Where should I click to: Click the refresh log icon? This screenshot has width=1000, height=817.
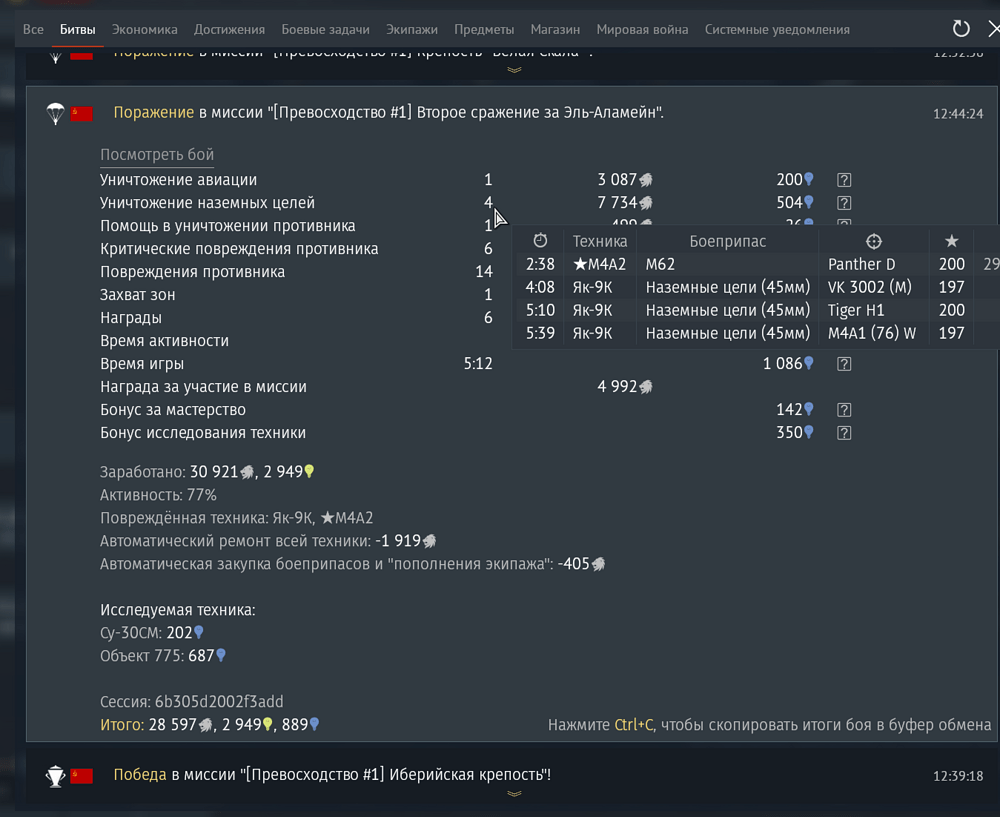coord(960,29)
